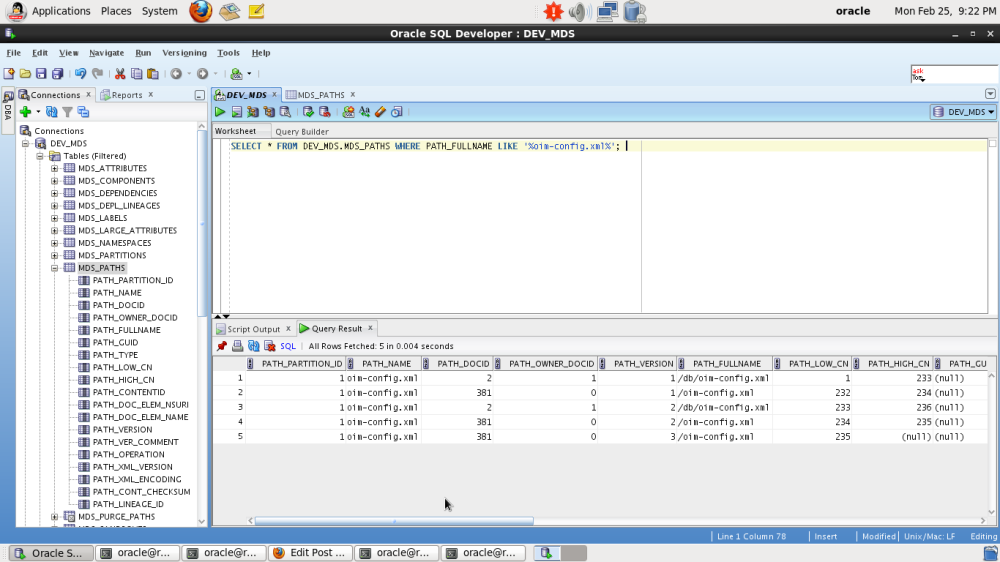
Task: Run statement with green play icon
Action: pos(220,112)
